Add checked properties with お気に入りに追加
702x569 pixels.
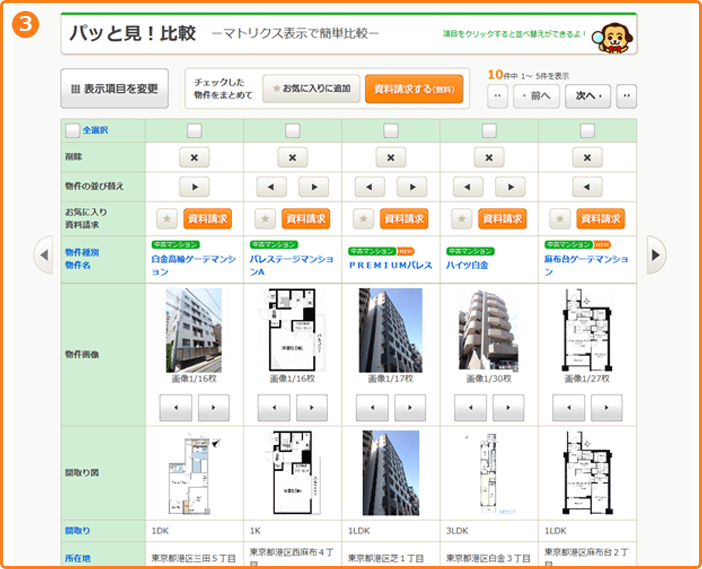[312, 89]
